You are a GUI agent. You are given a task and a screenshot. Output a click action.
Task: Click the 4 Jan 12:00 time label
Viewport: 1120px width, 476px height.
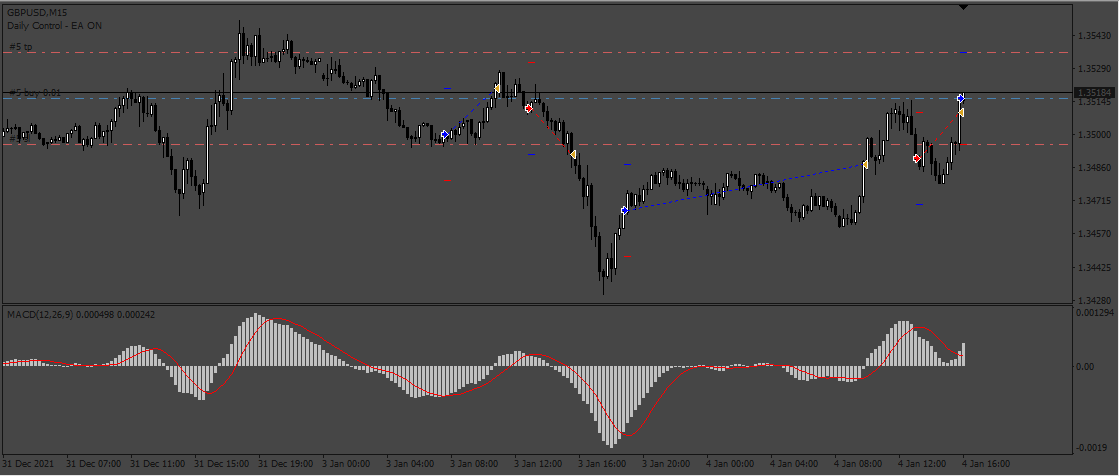point(924,464)
